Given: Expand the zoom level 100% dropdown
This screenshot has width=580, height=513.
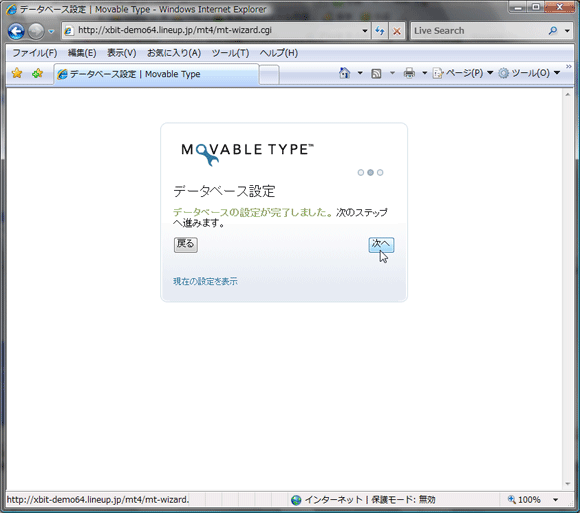Looking at the screenshot, I should pyautogui.click(x=555, y=500).
